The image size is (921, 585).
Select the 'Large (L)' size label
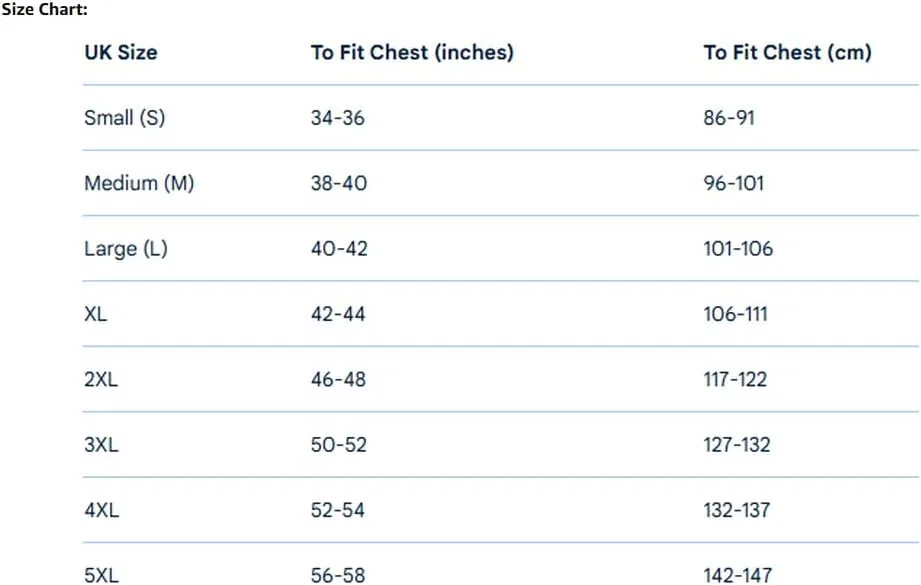(126, 249)
